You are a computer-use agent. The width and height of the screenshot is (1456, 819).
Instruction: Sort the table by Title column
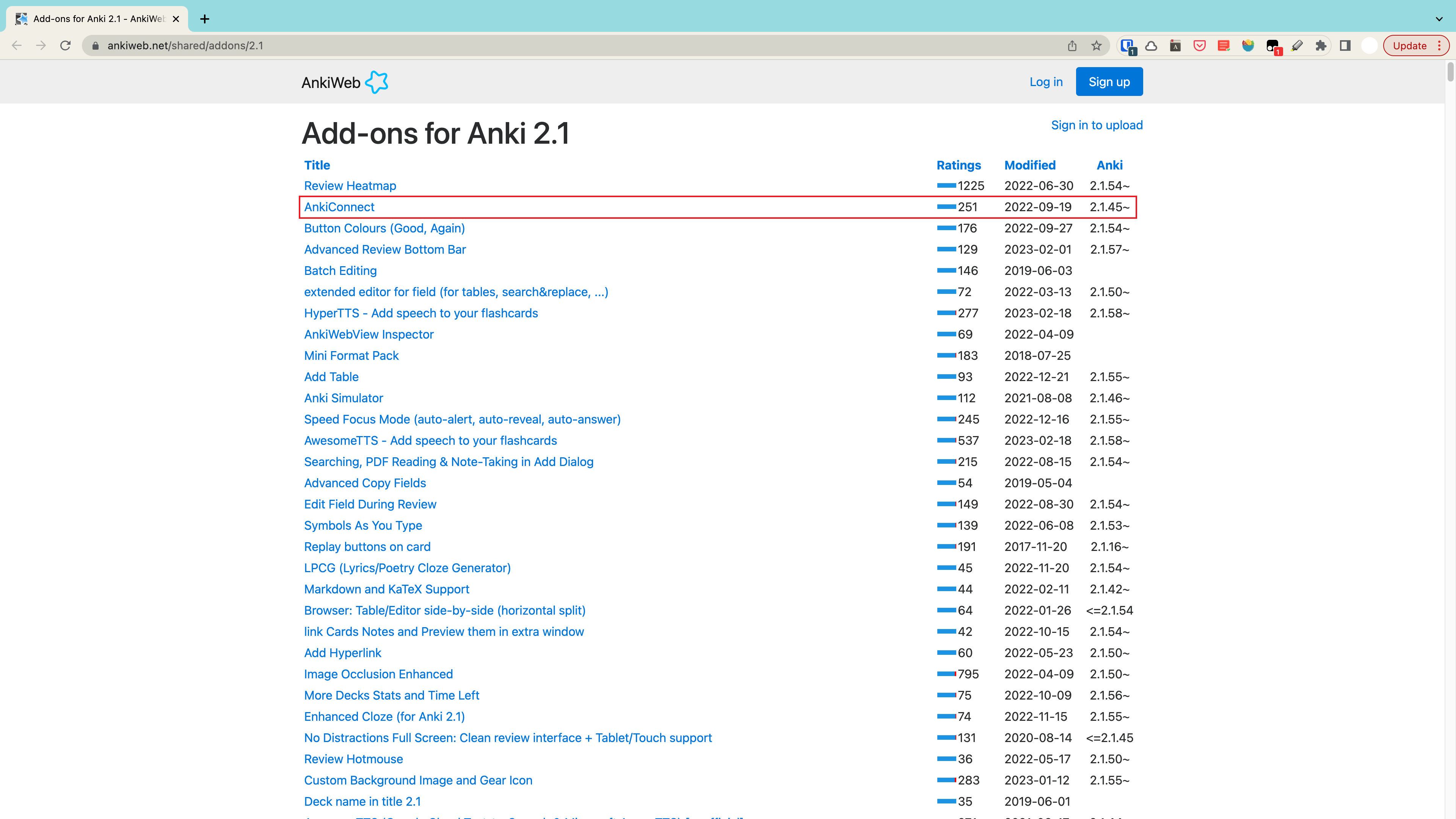[x=317, y=165]
